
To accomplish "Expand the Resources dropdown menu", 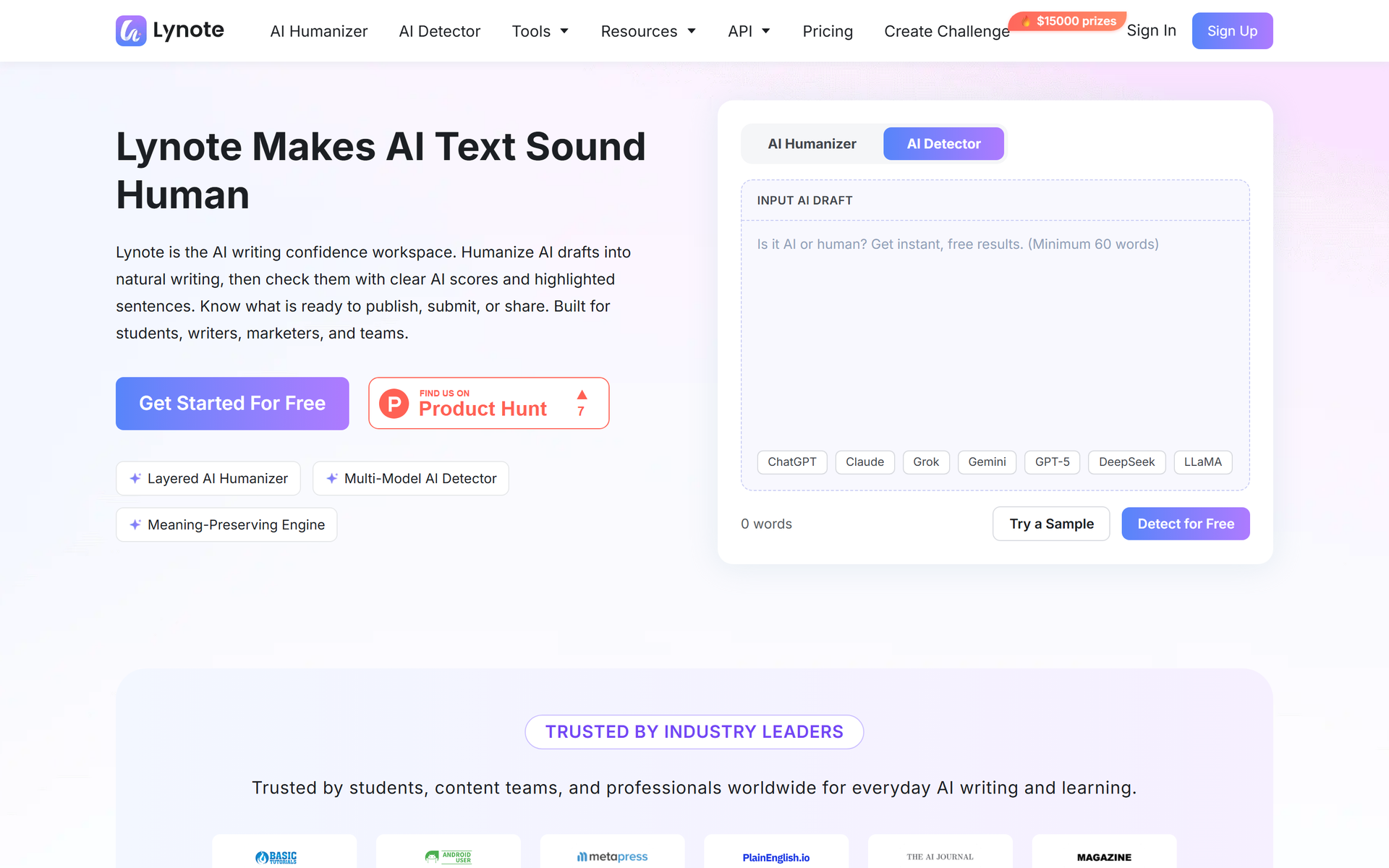I will click(x=648, y=31).
